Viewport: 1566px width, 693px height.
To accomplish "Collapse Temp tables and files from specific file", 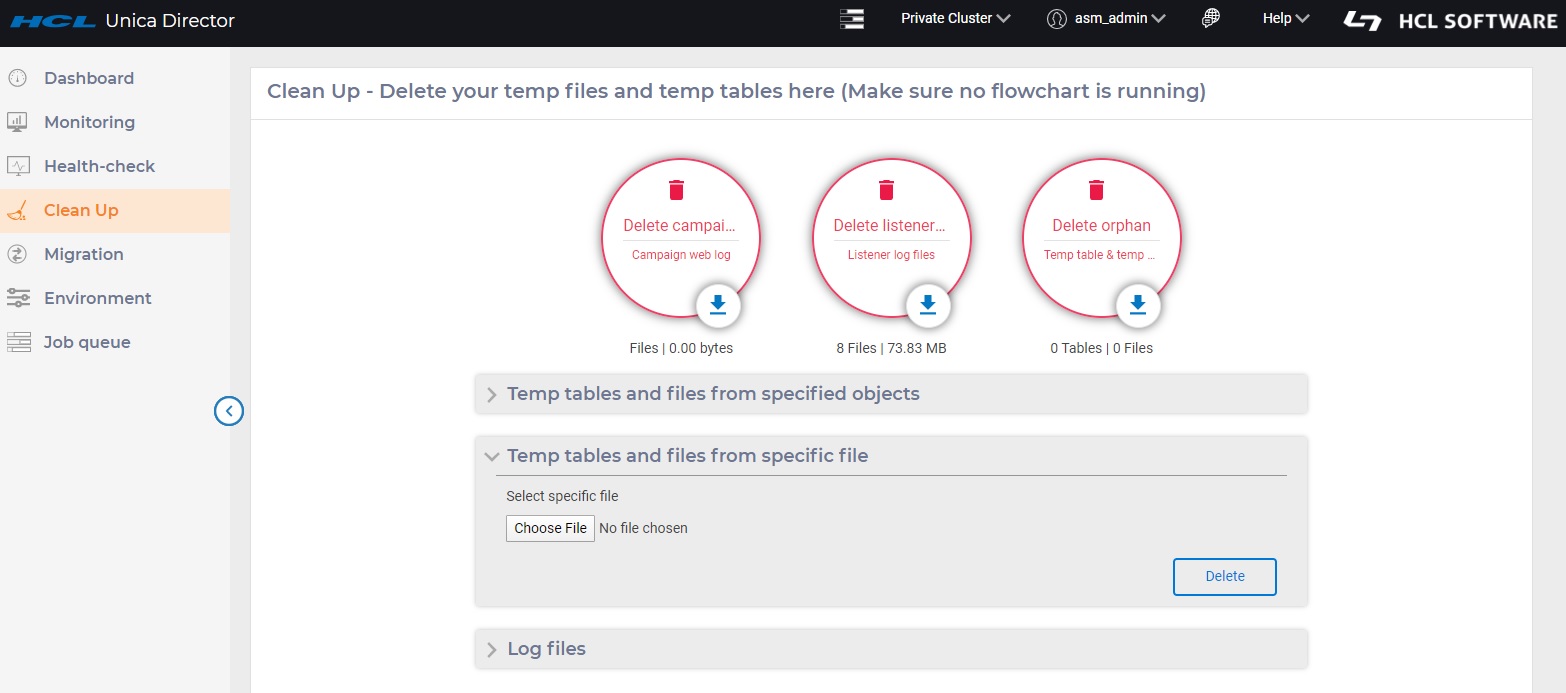I will point(687,456).
